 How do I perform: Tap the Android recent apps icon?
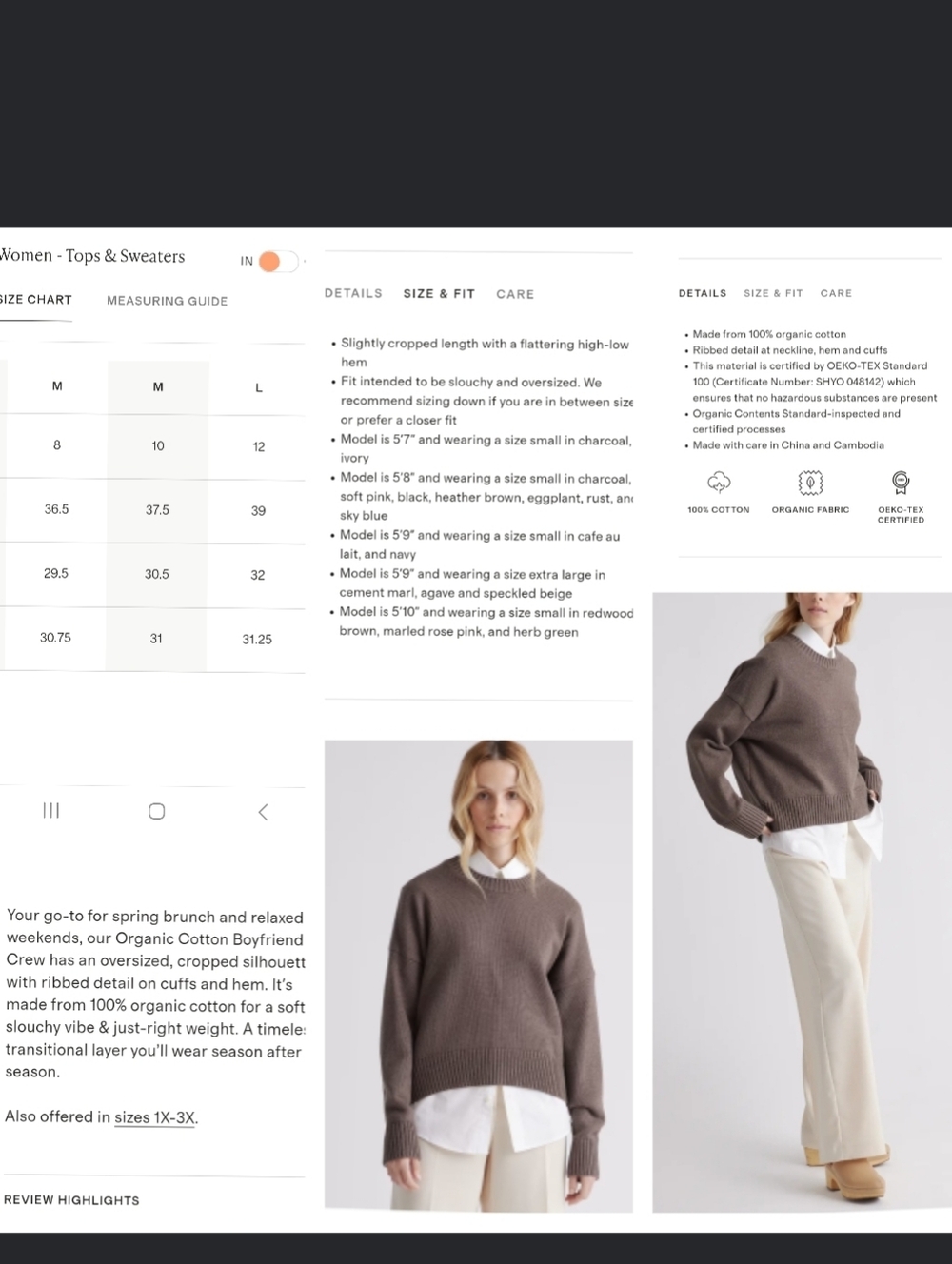point(51,811)
